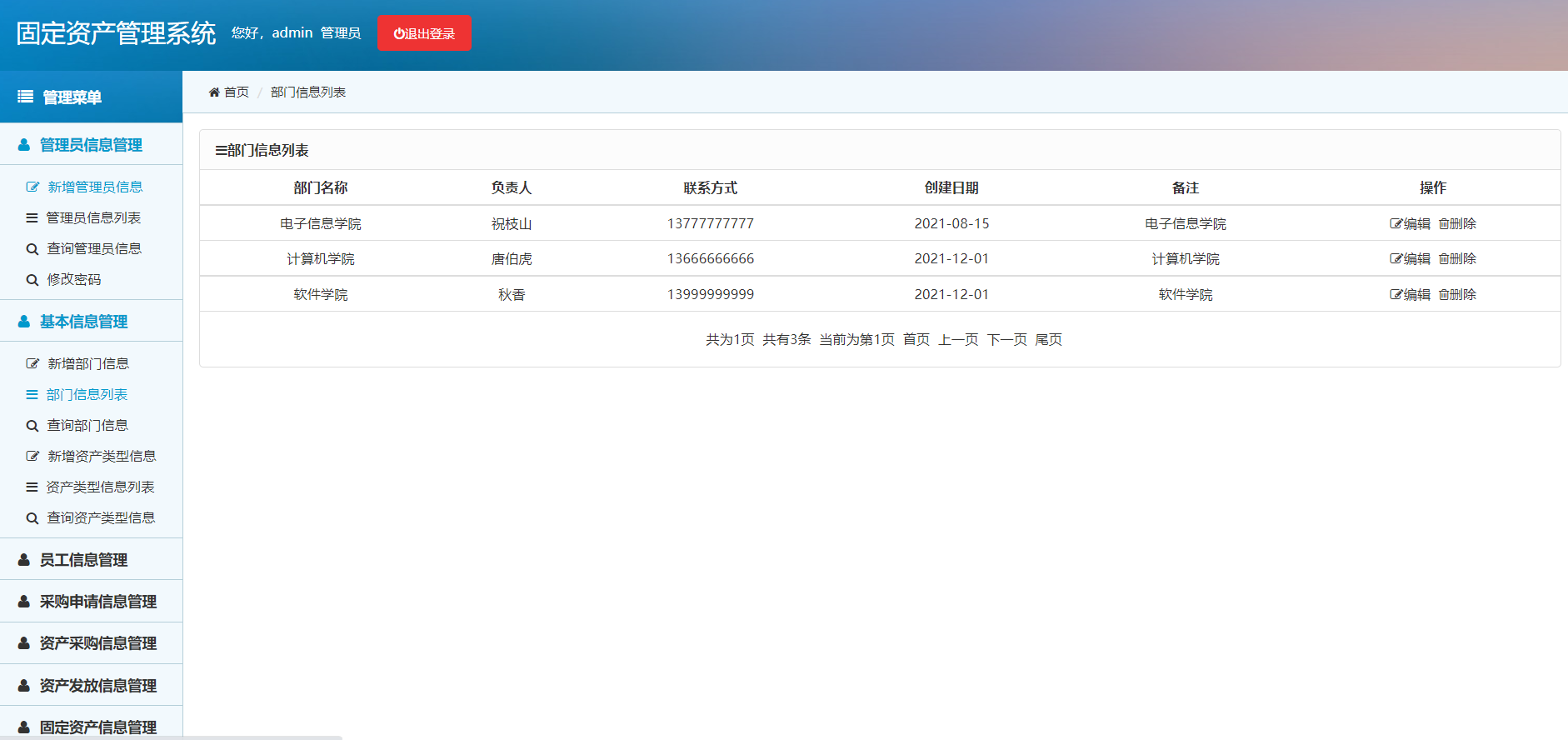Click the home icon in breadcrumb
This screenshot has height=740, width=1568.
click(x=214, y=92)
